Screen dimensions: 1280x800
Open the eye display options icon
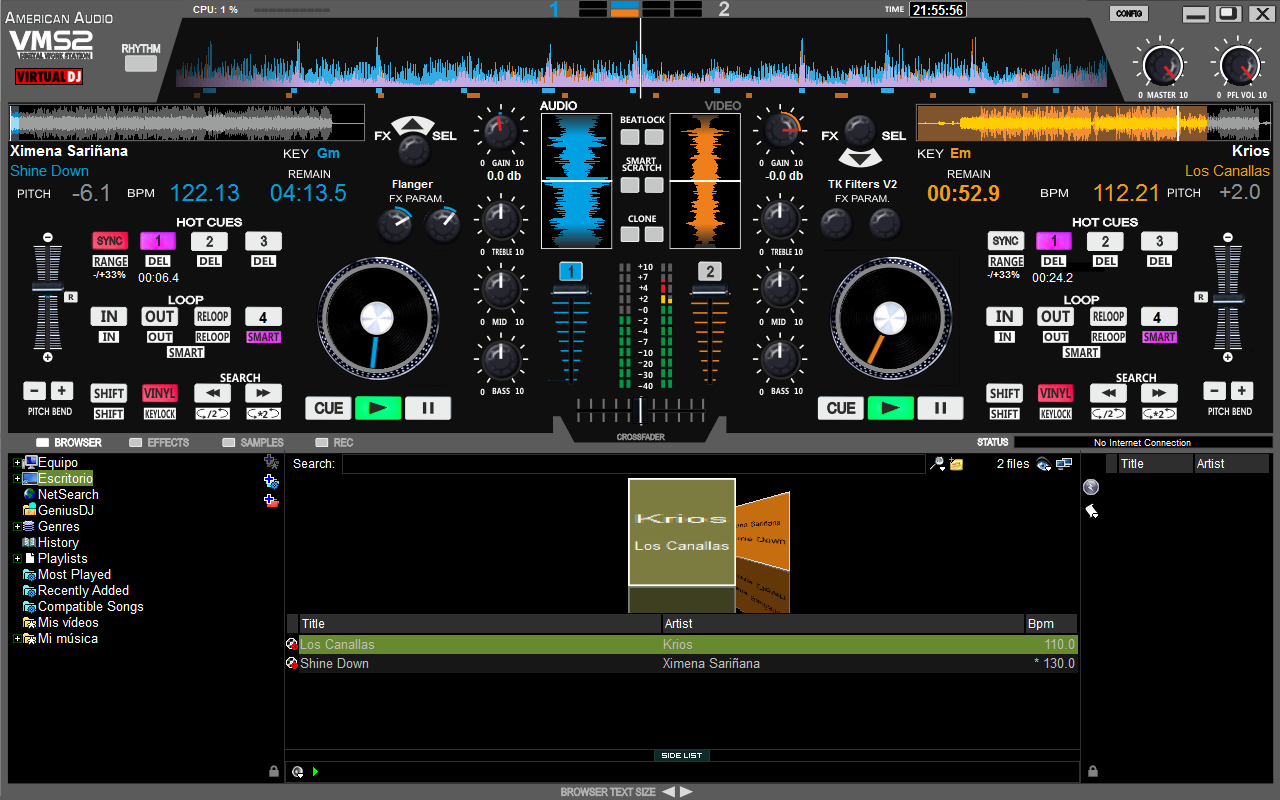pos(1043,464)
